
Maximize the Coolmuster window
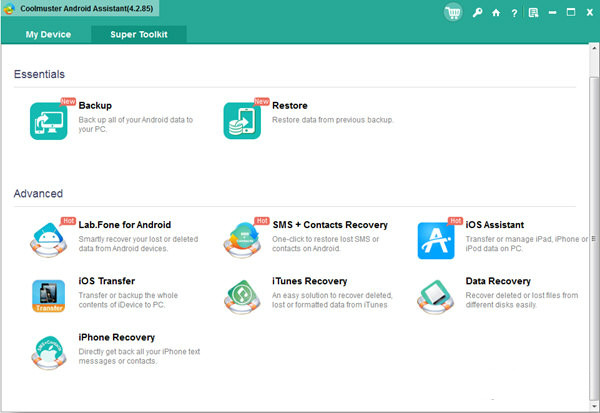tap(571, 13)
